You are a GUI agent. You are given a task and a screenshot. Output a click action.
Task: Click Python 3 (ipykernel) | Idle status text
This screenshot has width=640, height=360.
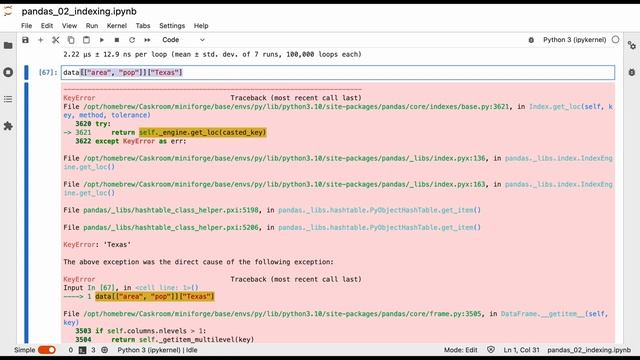click(x=157, y=350)
